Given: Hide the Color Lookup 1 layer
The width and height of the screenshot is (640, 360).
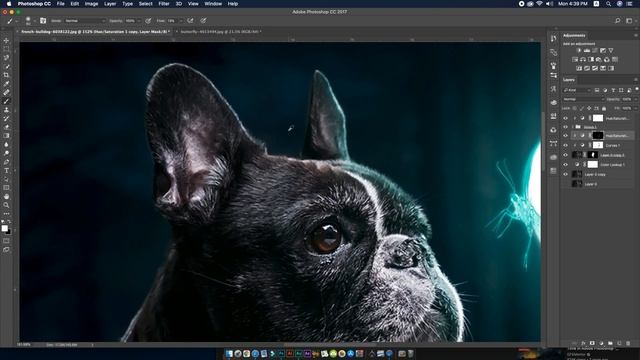Looking at the screenshot, I should pyautogui.click(x=565, y=164).
